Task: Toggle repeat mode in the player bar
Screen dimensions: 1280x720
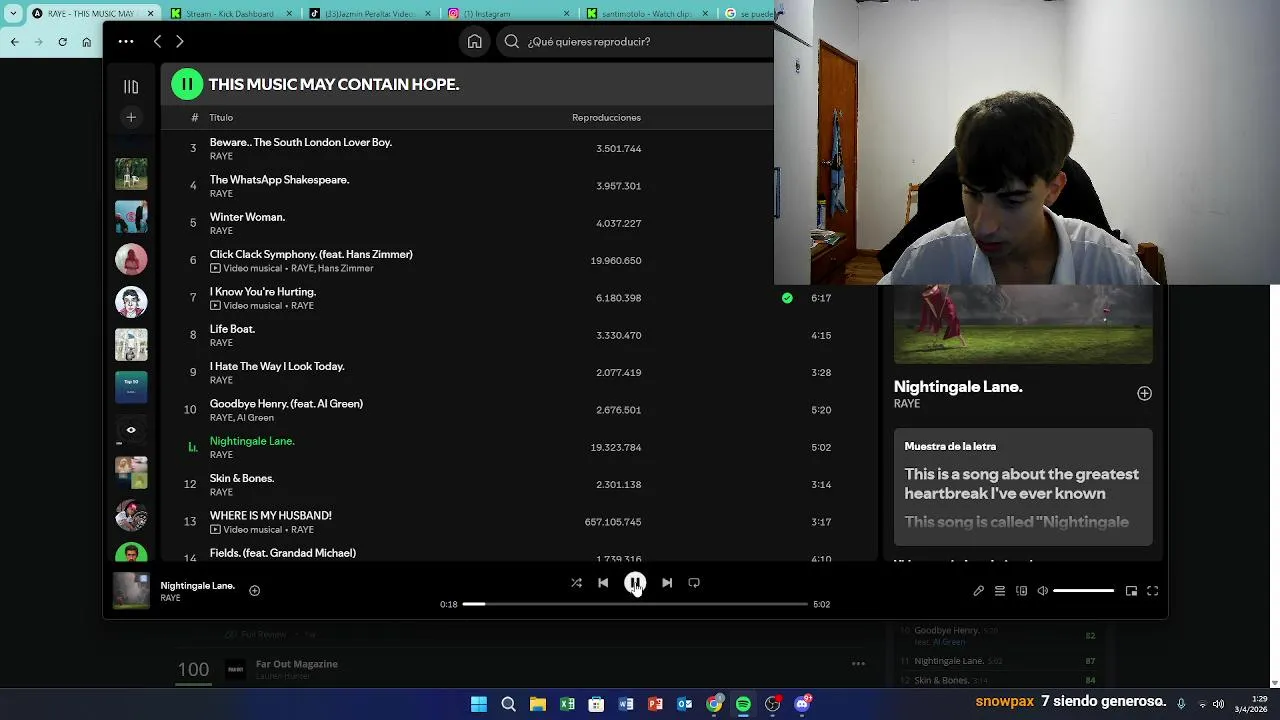Action: point(694,583)
